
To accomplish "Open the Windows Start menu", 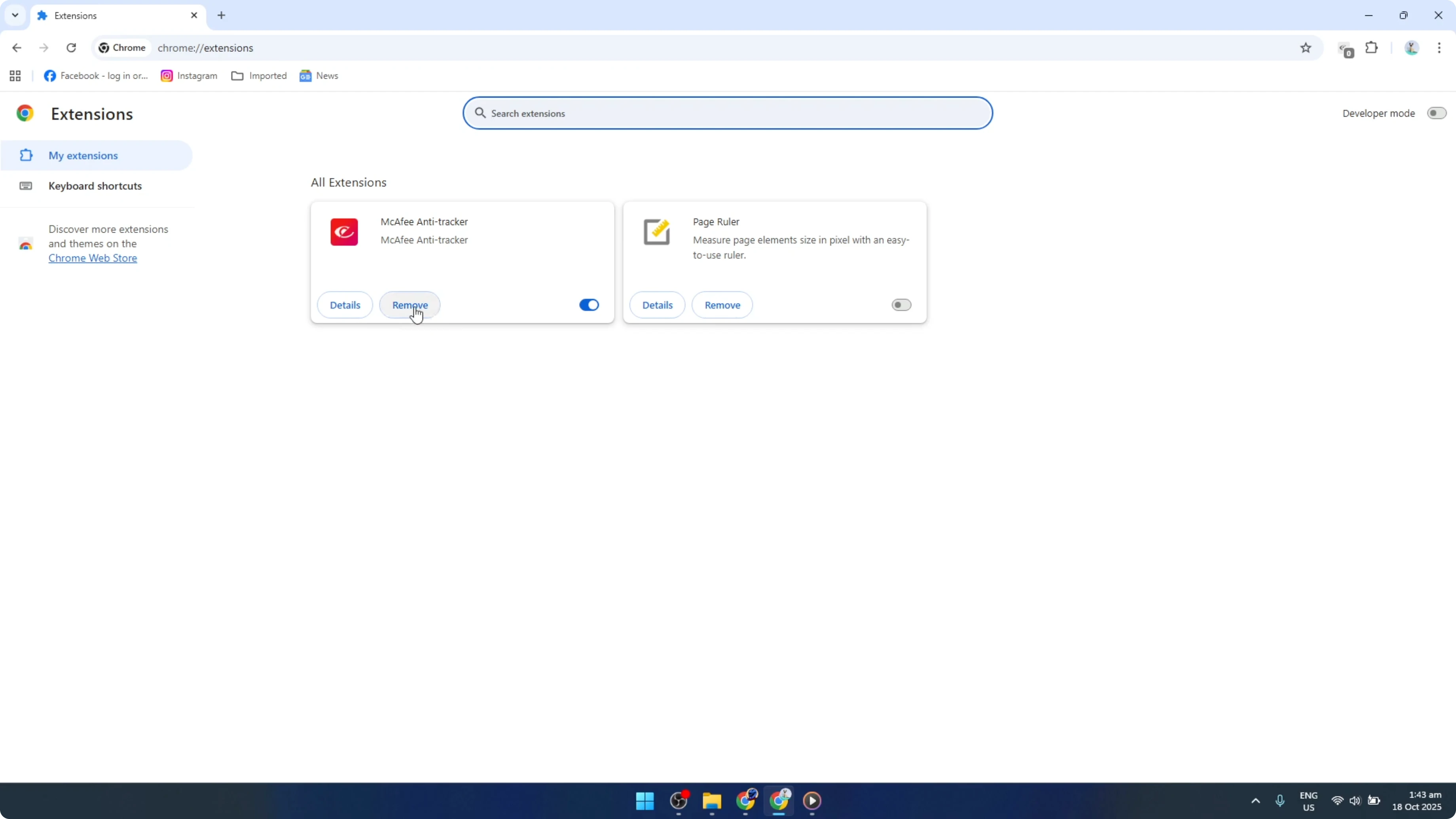I will coord(645,801).
